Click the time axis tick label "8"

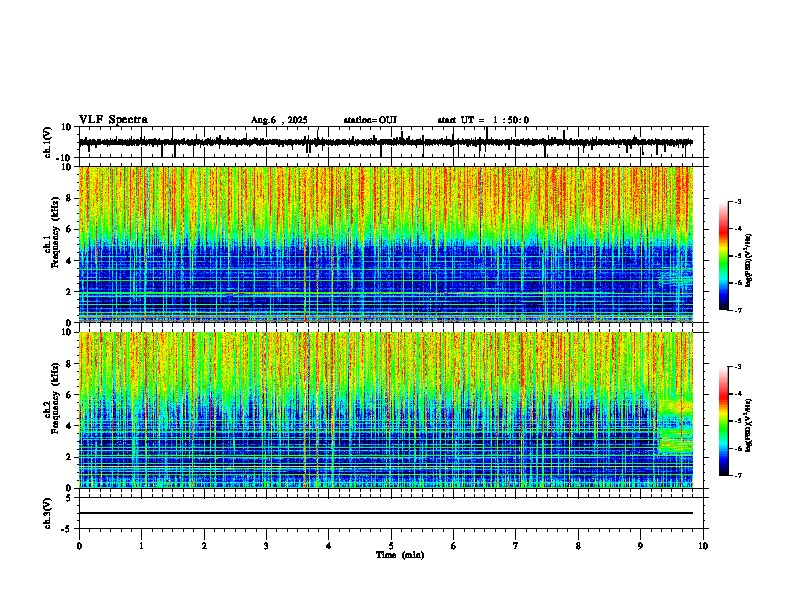(578, 546)
